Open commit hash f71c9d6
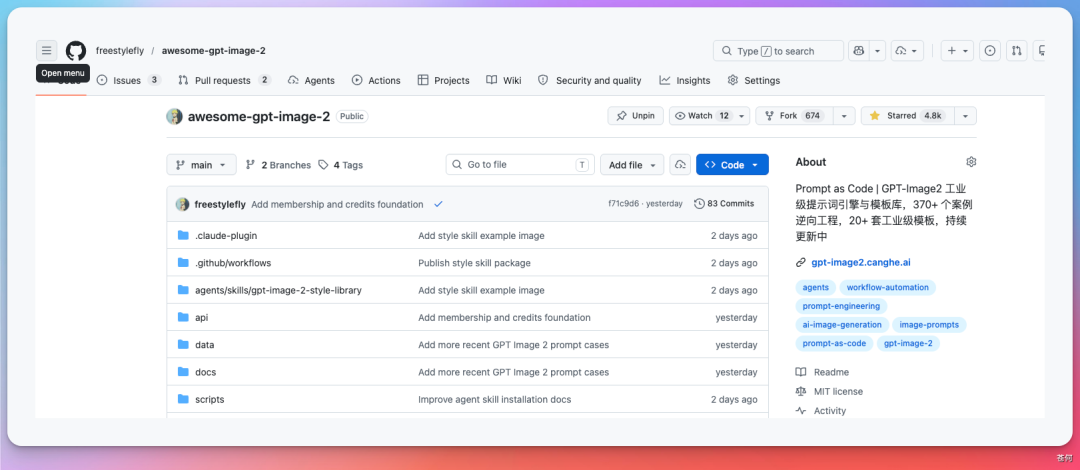The image size is (1080, 470). pos(623,204)
